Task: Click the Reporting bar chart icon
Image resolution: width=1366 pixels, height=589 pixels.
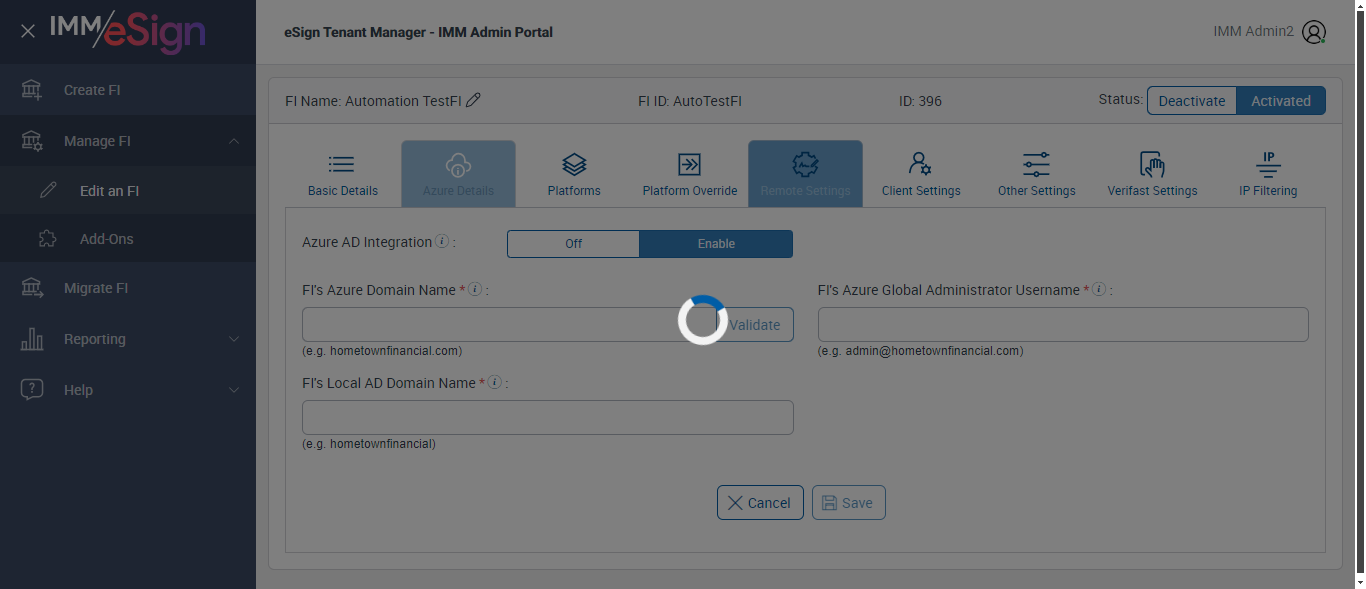Action: (32, 339)
